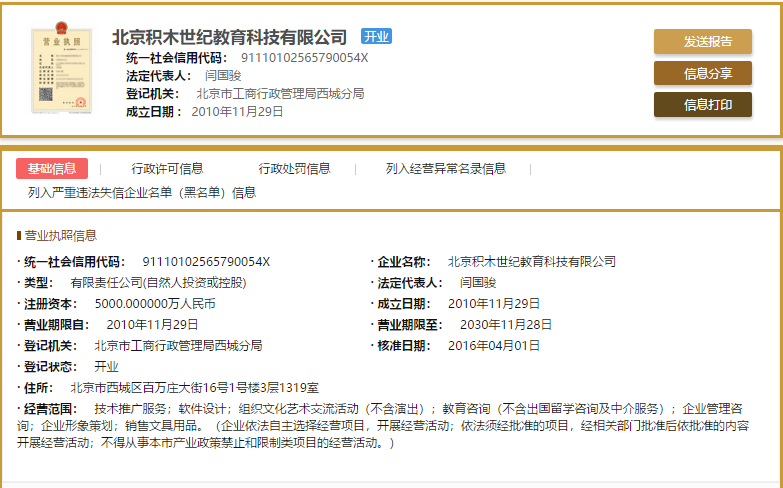
Task: Click the 5000.000000万人民币 registered capital value
Action: [155, 303]
